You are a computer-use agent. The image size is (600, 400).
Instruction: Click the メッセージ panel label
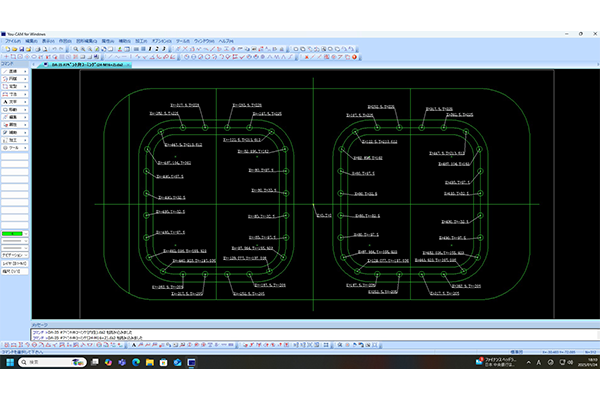click(40, 325)
